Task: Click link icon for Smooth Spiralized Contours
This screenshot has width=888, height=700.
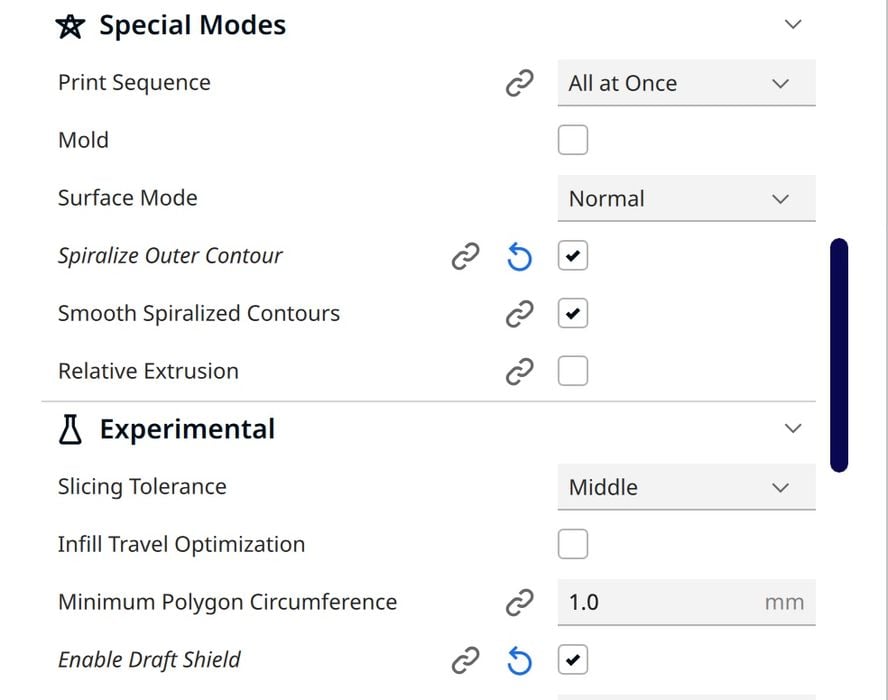Action: (x=519, y=314)
